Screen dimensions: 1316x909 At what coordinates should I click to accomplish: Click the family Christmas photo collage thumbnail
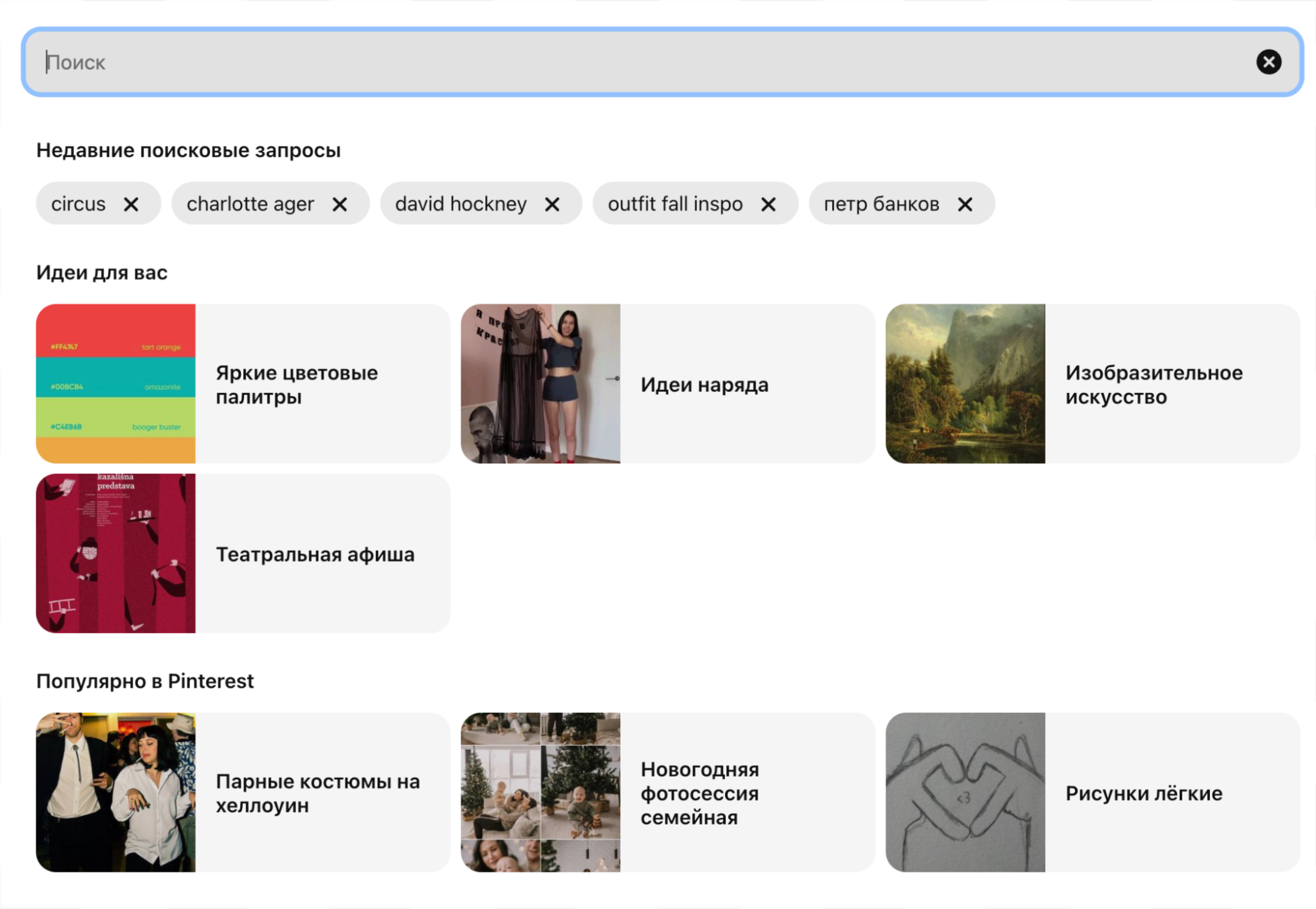(x=540, y=792)
